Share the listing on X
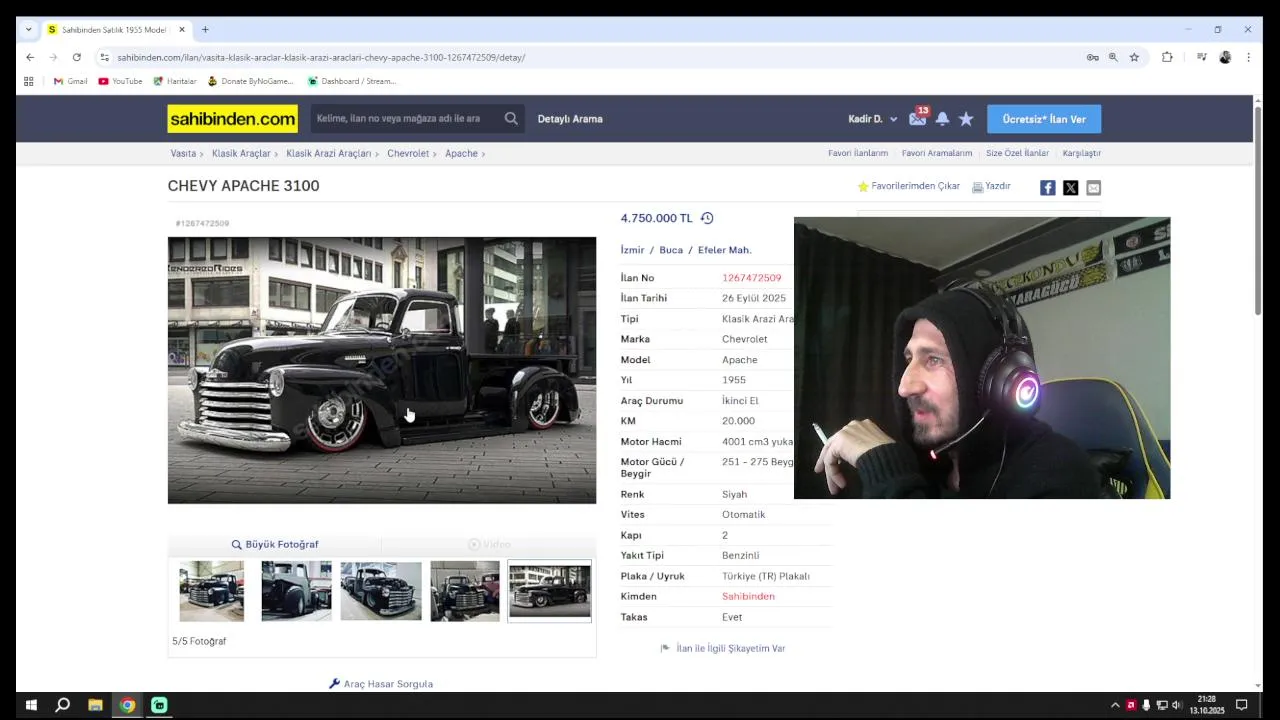Viewport: 1280px width, 720px height. point(1070,188)
